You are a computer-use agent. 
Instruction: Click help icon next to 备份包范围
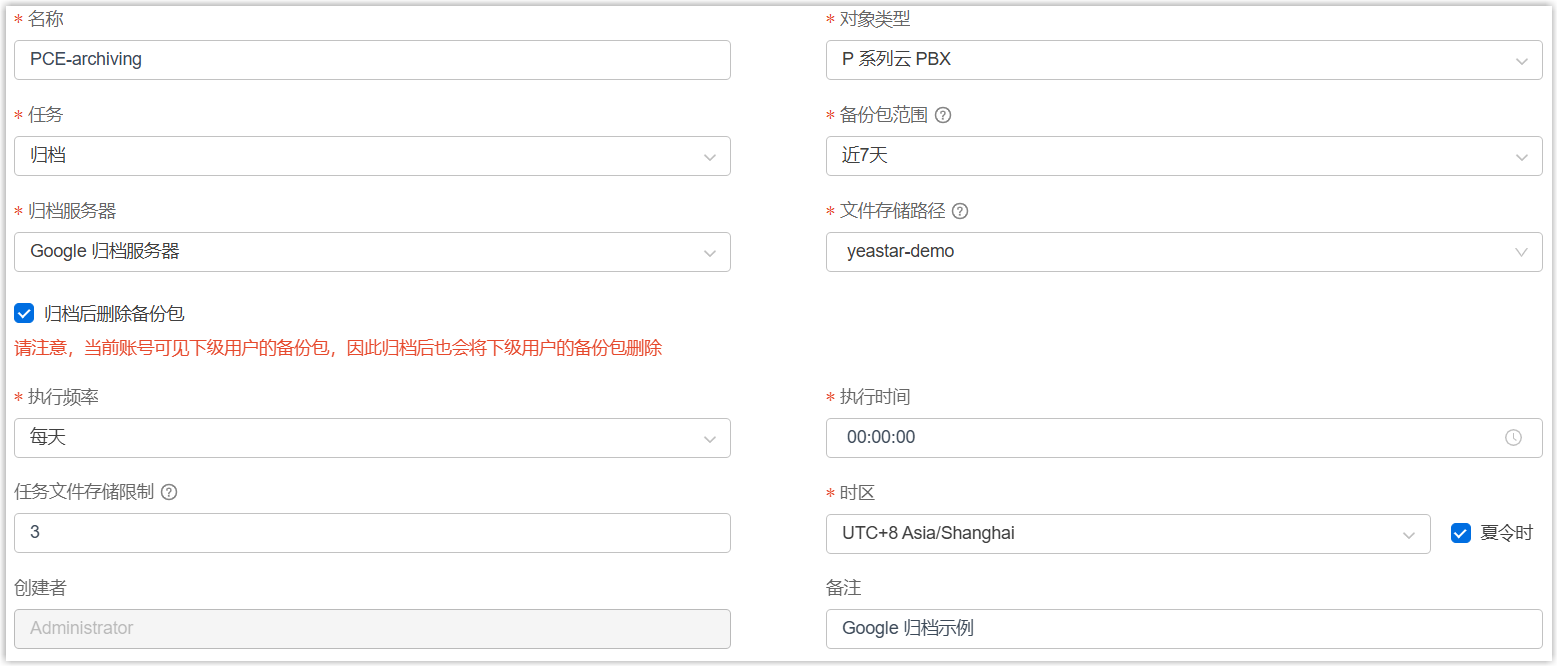942,115
